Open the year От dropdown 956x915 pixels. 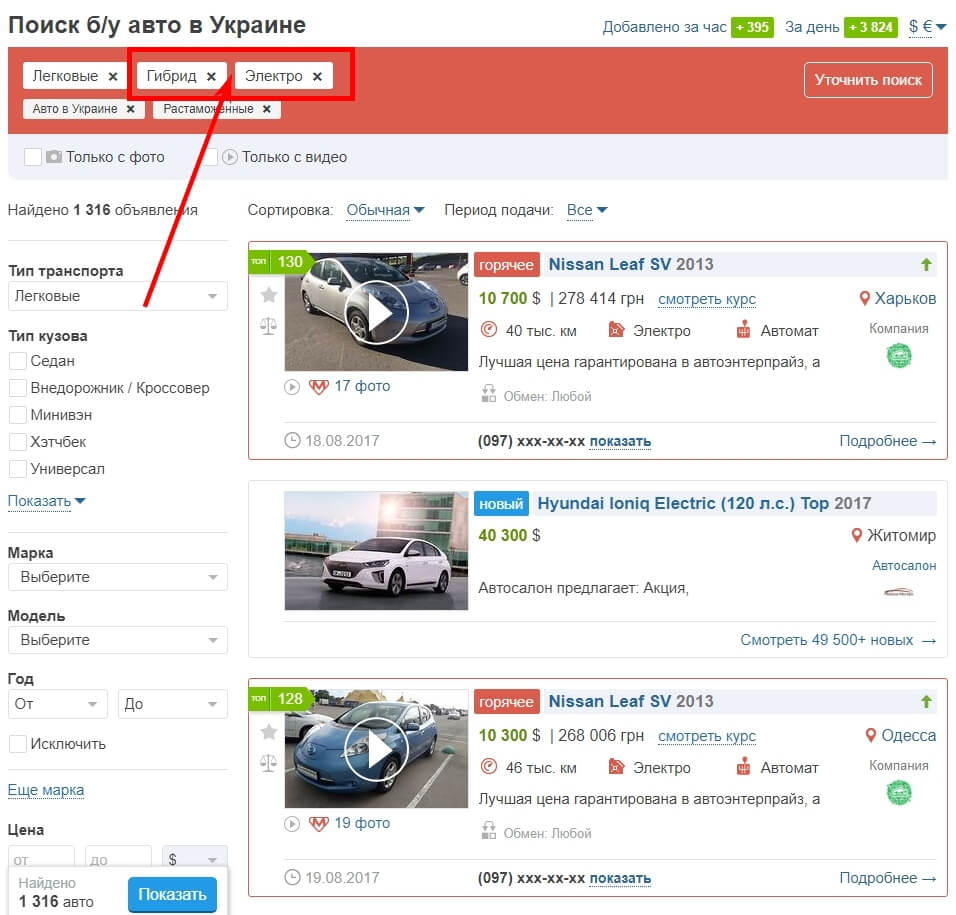58,704
